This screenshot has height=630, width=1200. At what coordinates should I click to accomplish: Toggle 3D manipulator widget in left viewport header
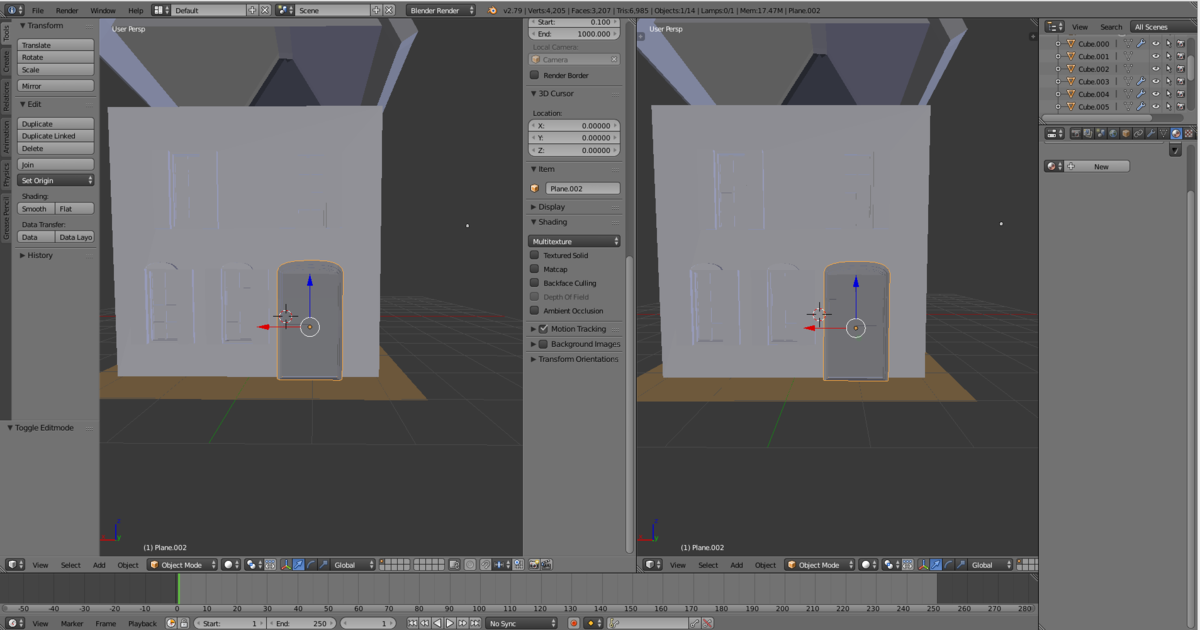[x=287, y=565]
